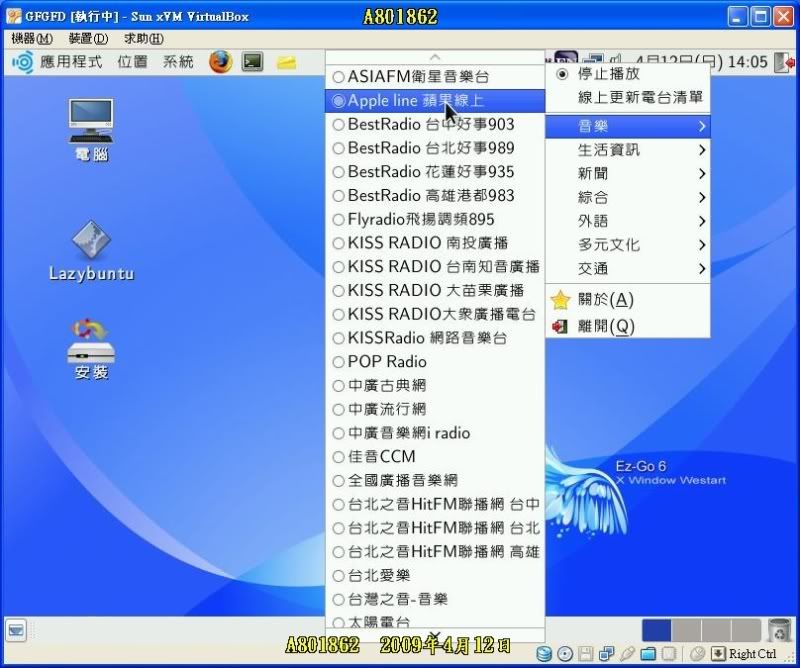Switch to the highlighted blue workspace
The width and height of the screenshot is (800, 668).
(656, 630)
